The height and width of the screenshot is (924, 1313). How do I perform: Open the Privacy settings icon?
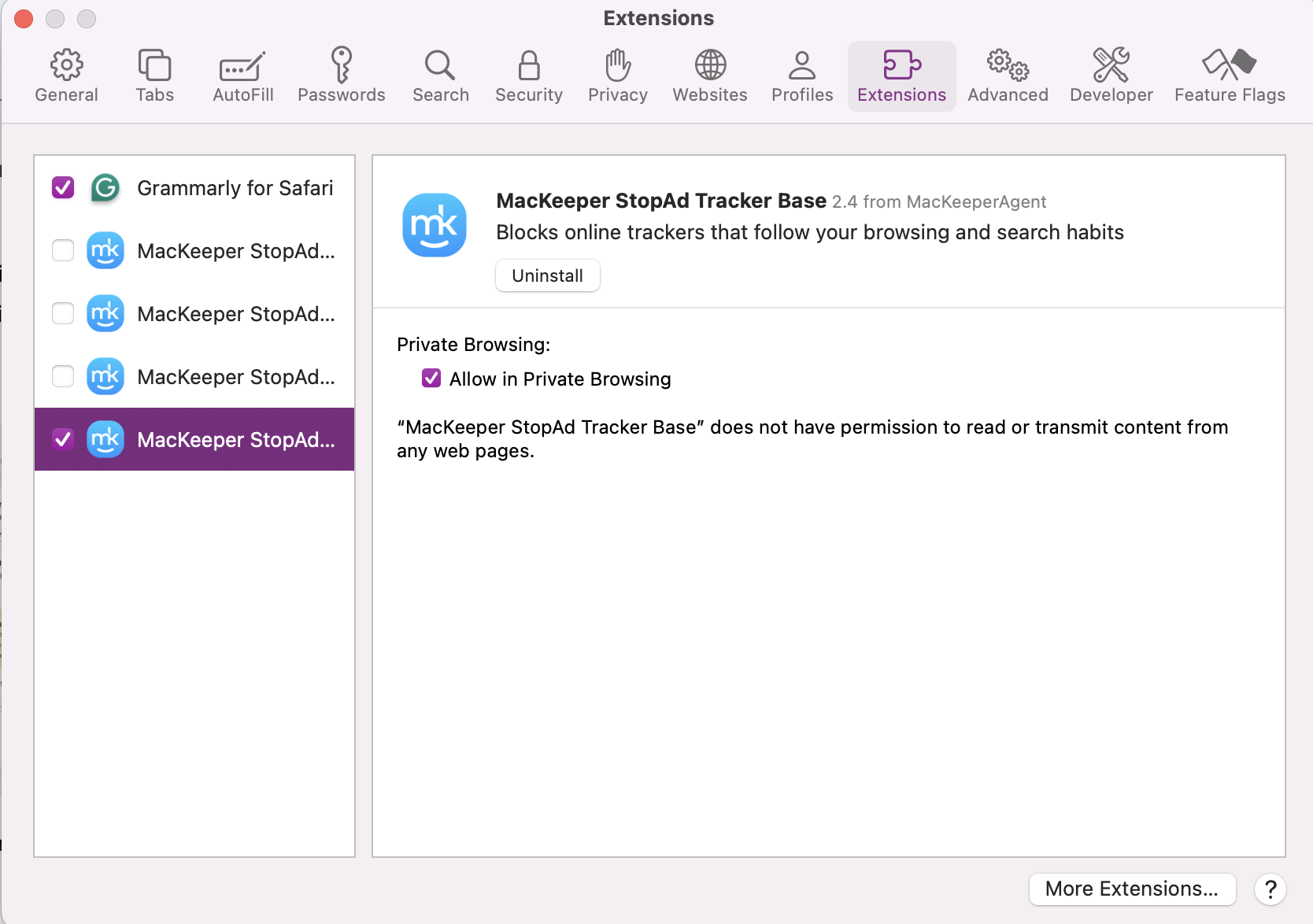tap(617, 75)
